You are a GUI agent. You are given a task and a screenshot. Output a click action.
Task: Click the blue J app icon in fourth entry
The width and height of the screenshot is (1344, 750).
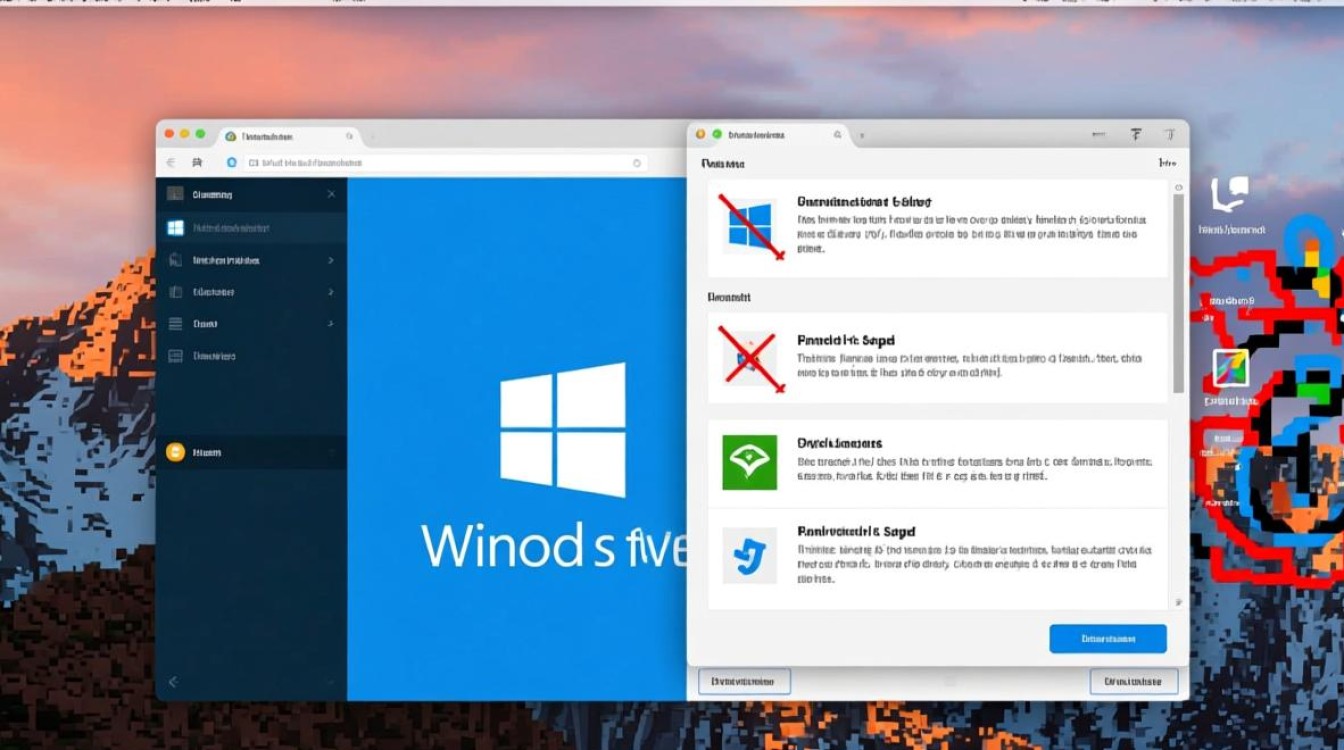748,556
